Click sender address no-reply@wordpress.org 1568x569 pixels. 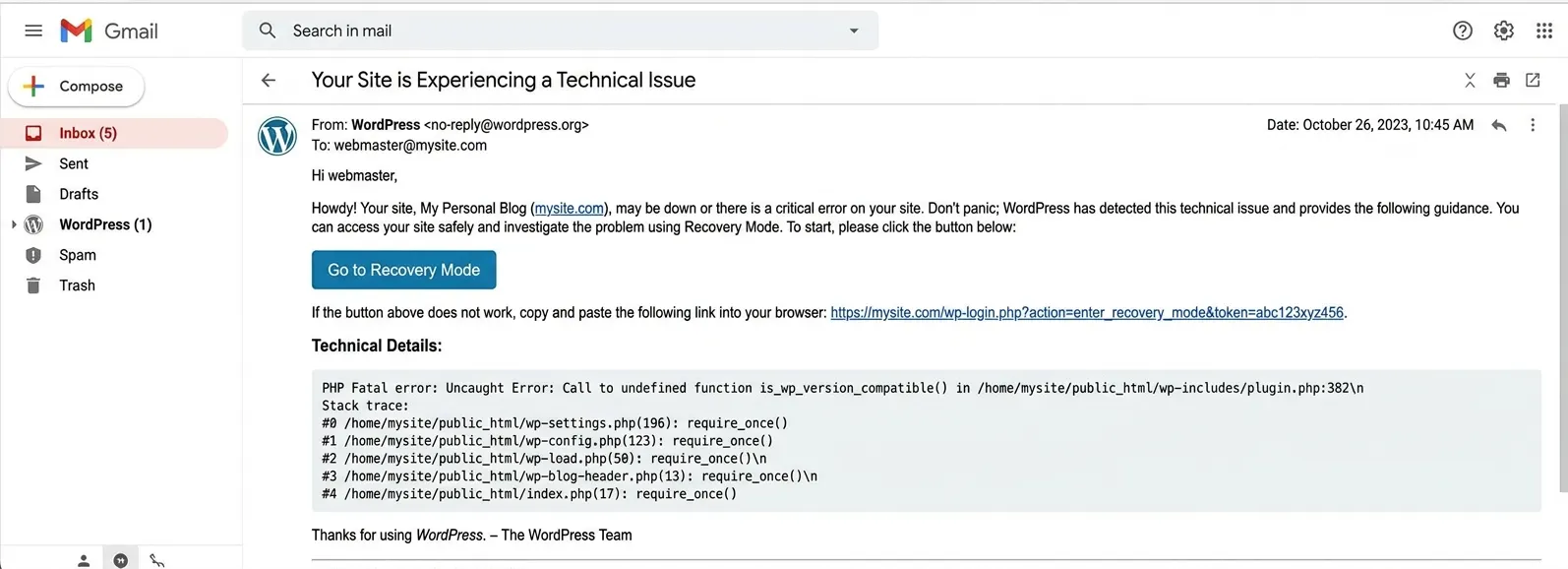coord(507,125)
